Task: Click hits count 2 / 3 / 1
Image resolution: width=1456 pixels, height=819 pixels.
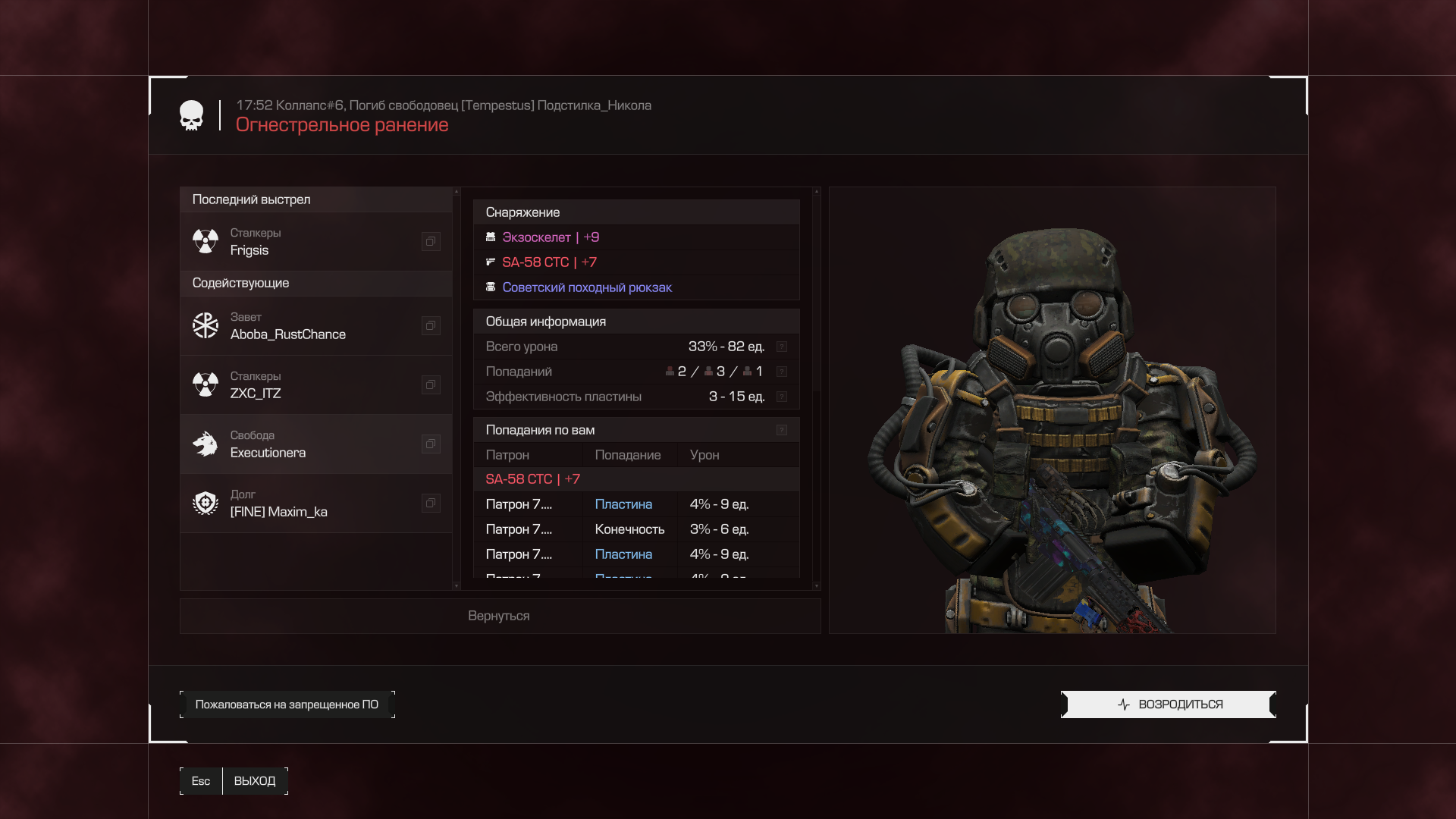Action: 714,372
